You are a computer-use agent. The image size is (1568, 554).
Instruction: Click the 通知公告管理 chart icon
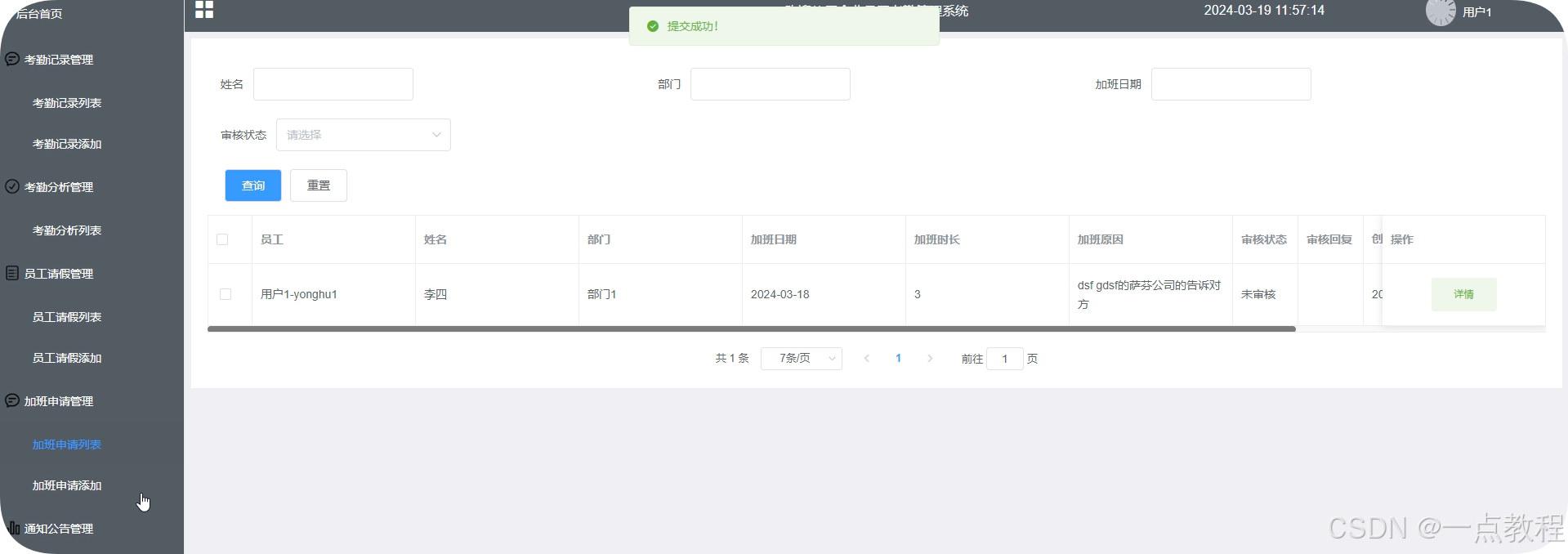(13, 528)
